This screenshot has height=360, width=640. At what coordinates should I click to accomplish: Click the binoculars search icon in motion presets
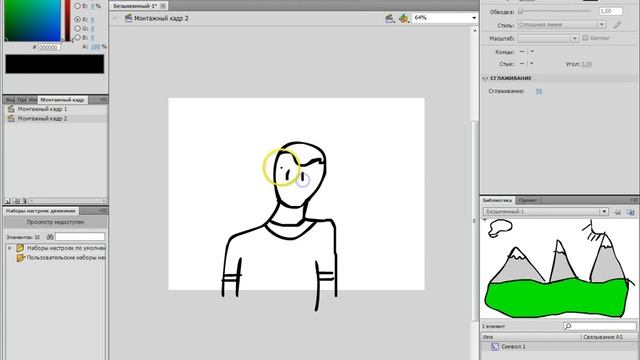click(x=50, y=237)
